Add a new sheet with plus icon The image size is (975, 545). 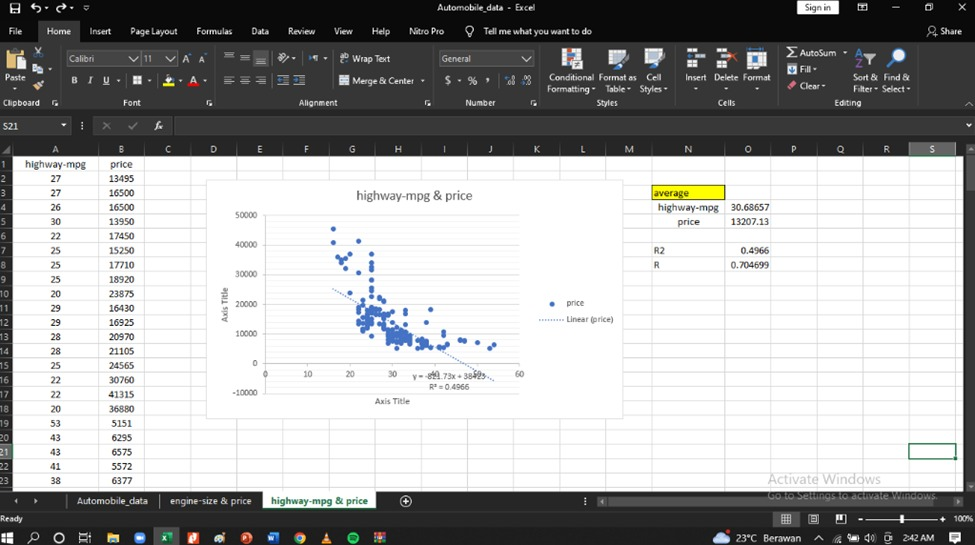tap(405, 501)
